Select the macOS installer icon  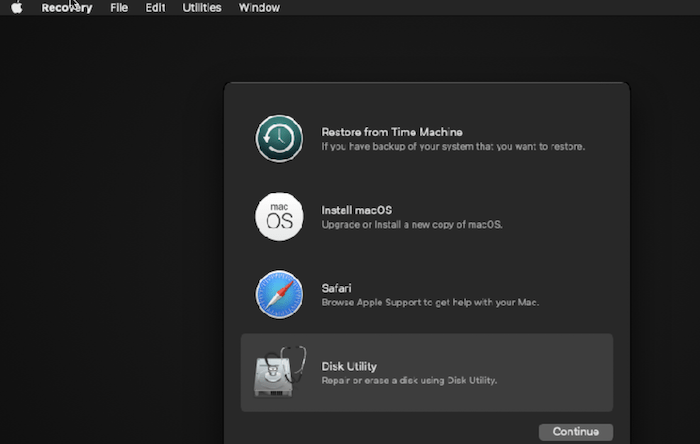(279, 217)
